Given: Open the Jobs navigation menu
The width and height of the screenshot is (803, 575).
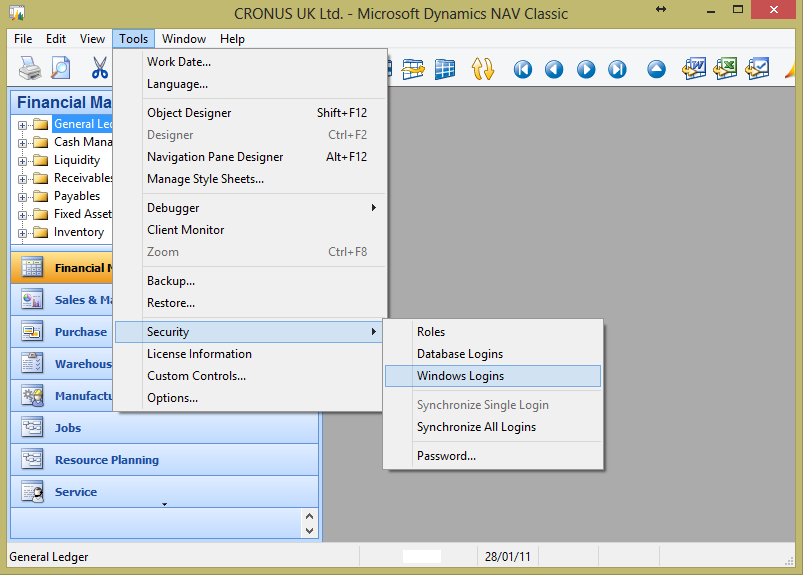Looking at the screenshot, I should (164, 428).
